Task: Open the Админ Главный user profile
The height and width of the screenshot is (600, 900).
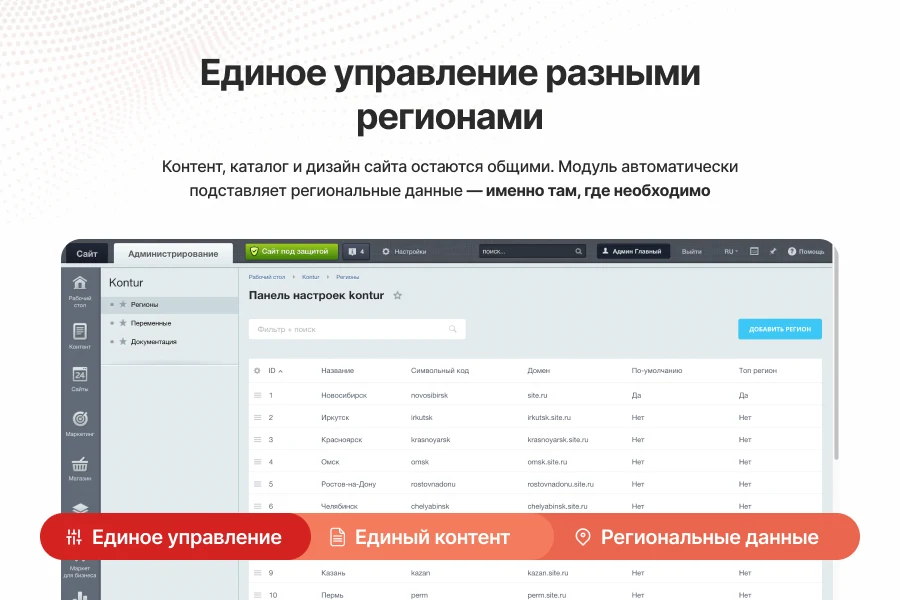Action: tap(633, 251)
